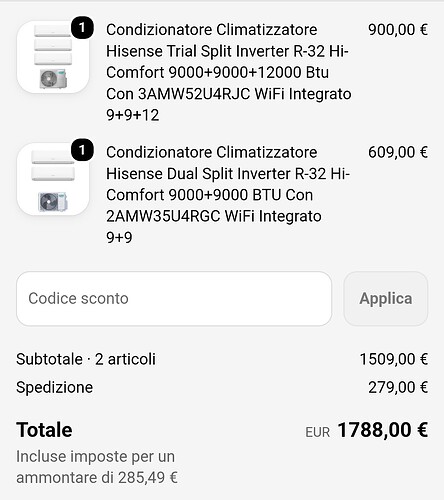
Task: Click the 900,00 € item price
Action: 398,30
